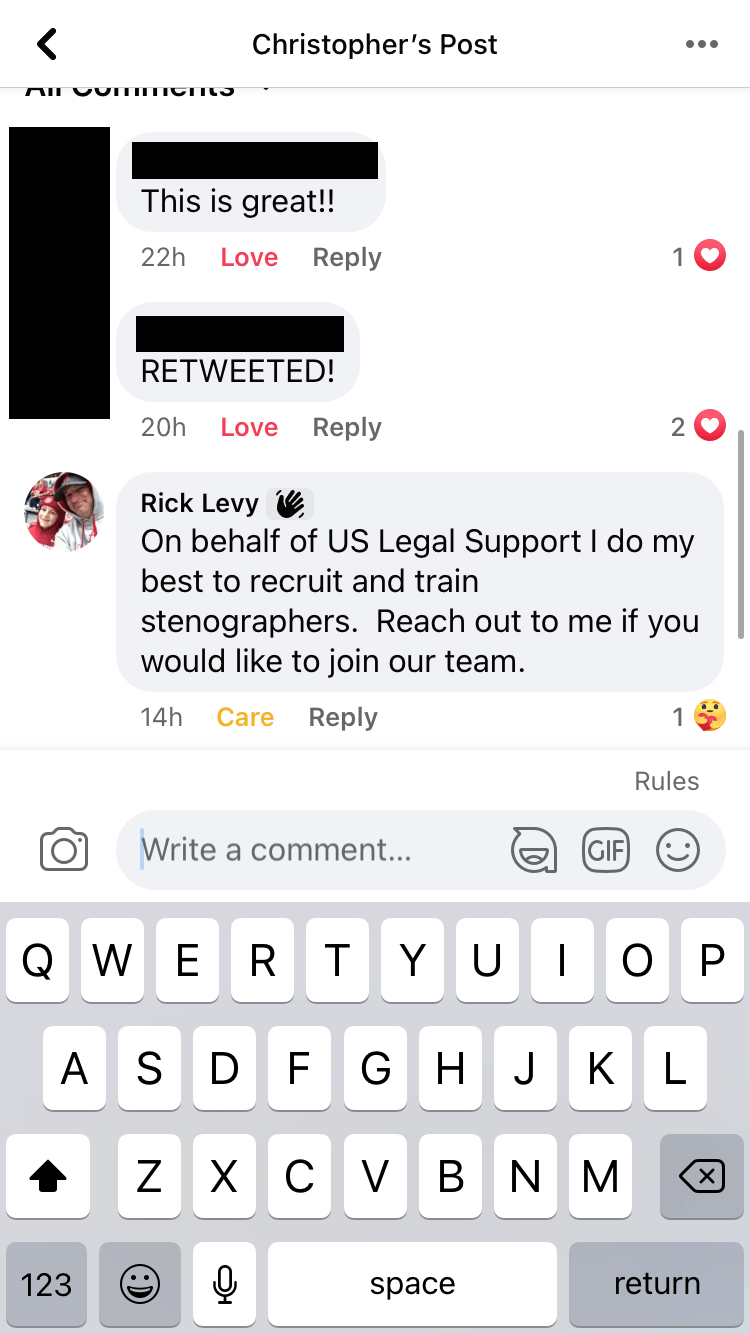Reply to the RETWEETED! comment

(x=347, y=427)
